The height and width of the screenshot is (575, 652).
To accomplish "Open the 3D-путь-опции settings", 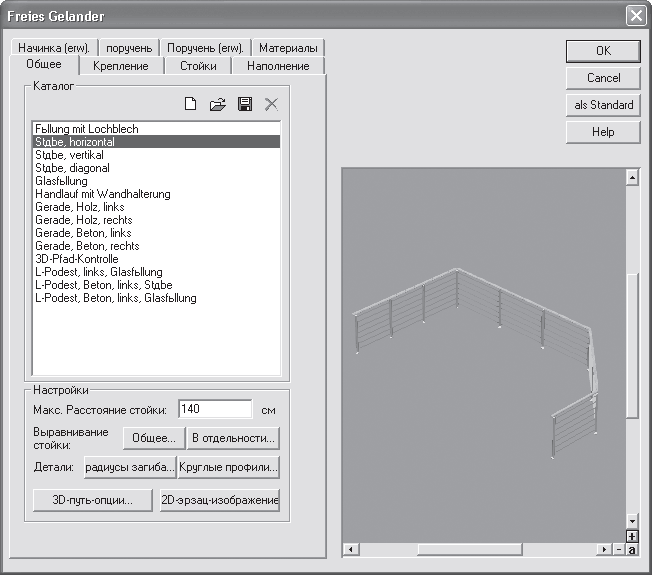I will 93,499.
